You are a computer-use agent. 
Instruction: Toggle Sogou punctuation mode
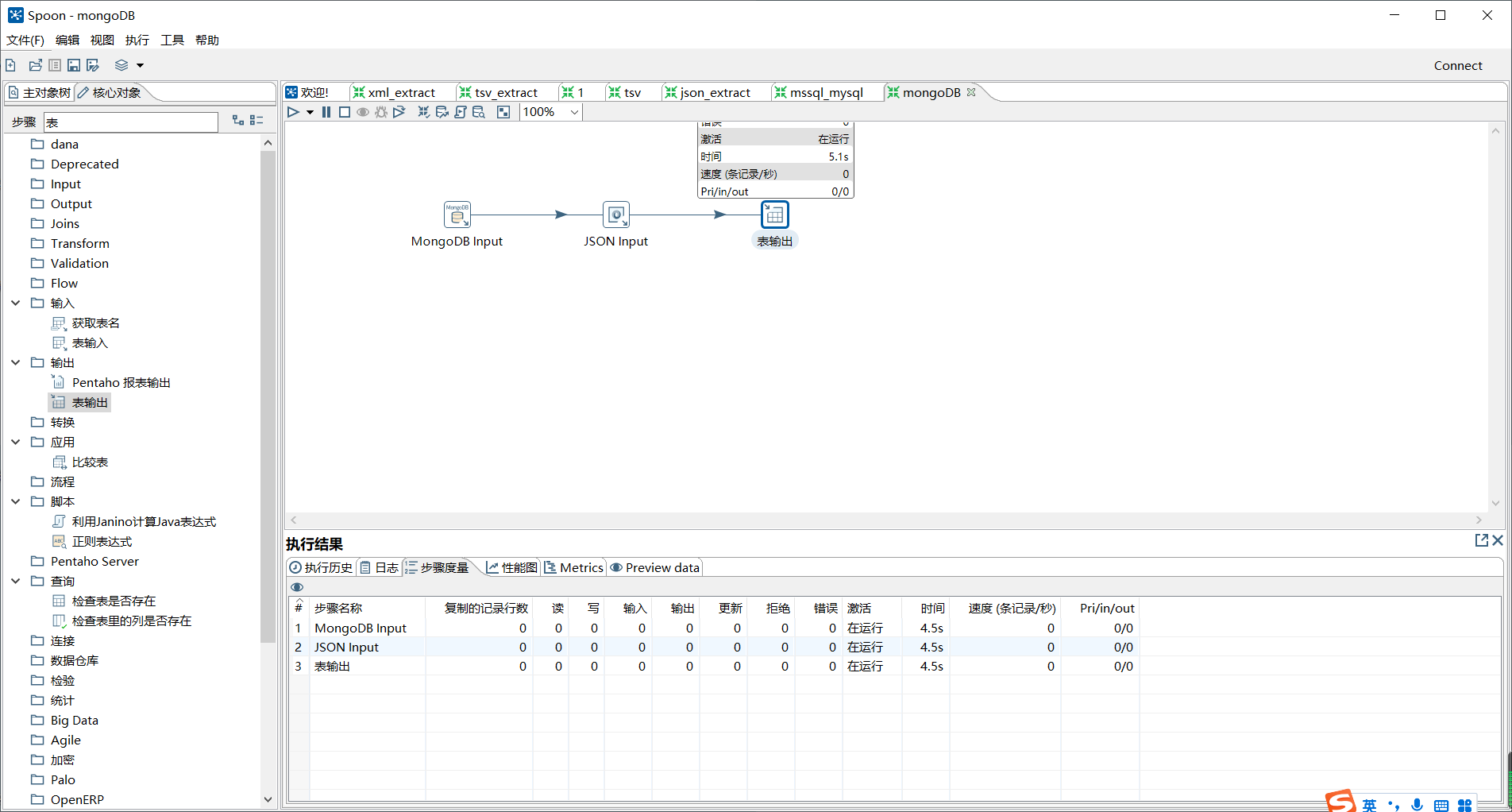point(1394,806)
